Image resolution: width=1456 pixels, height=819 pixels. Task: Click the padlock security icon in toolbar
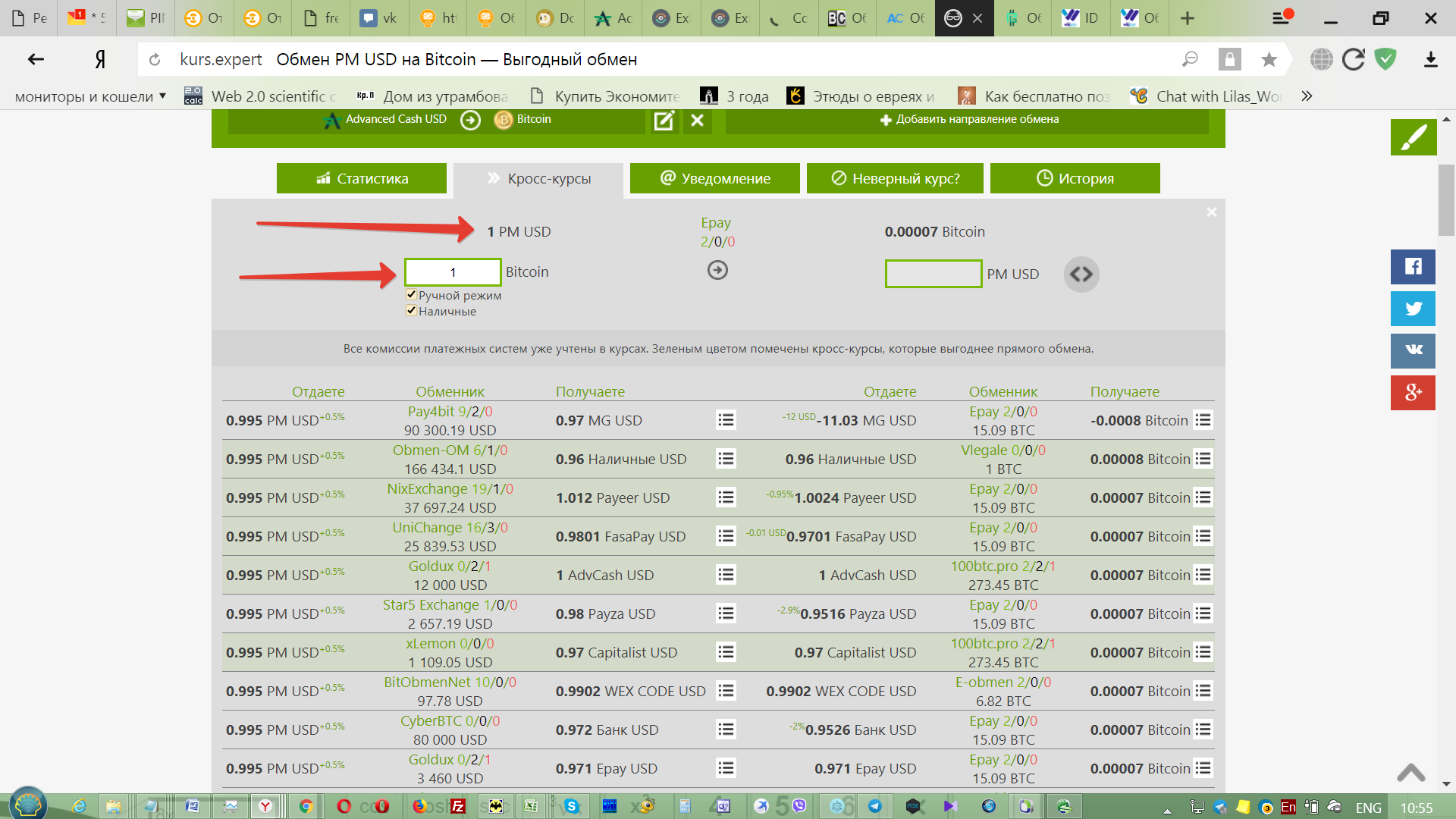point(1229,59)
